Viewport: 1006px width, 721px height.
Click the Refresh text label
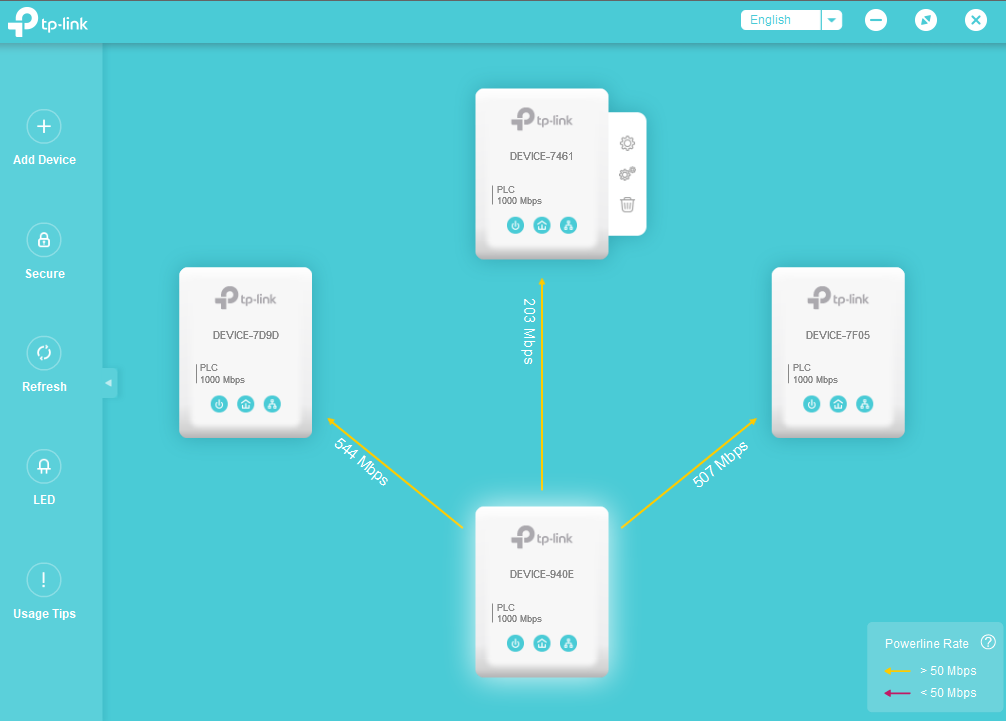44,387
